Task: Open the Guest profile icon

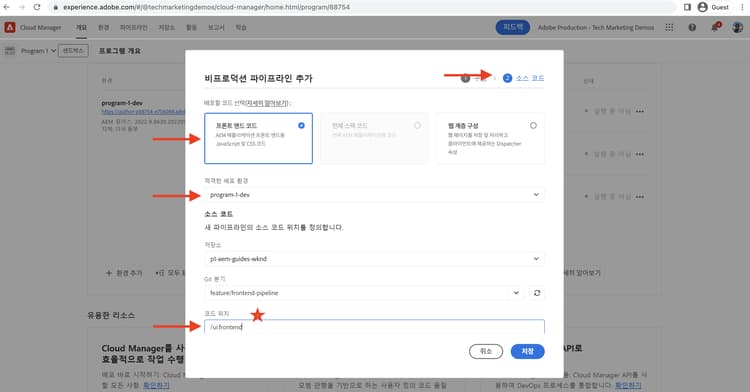Action: pyautogui.click(x=702, y=7)
